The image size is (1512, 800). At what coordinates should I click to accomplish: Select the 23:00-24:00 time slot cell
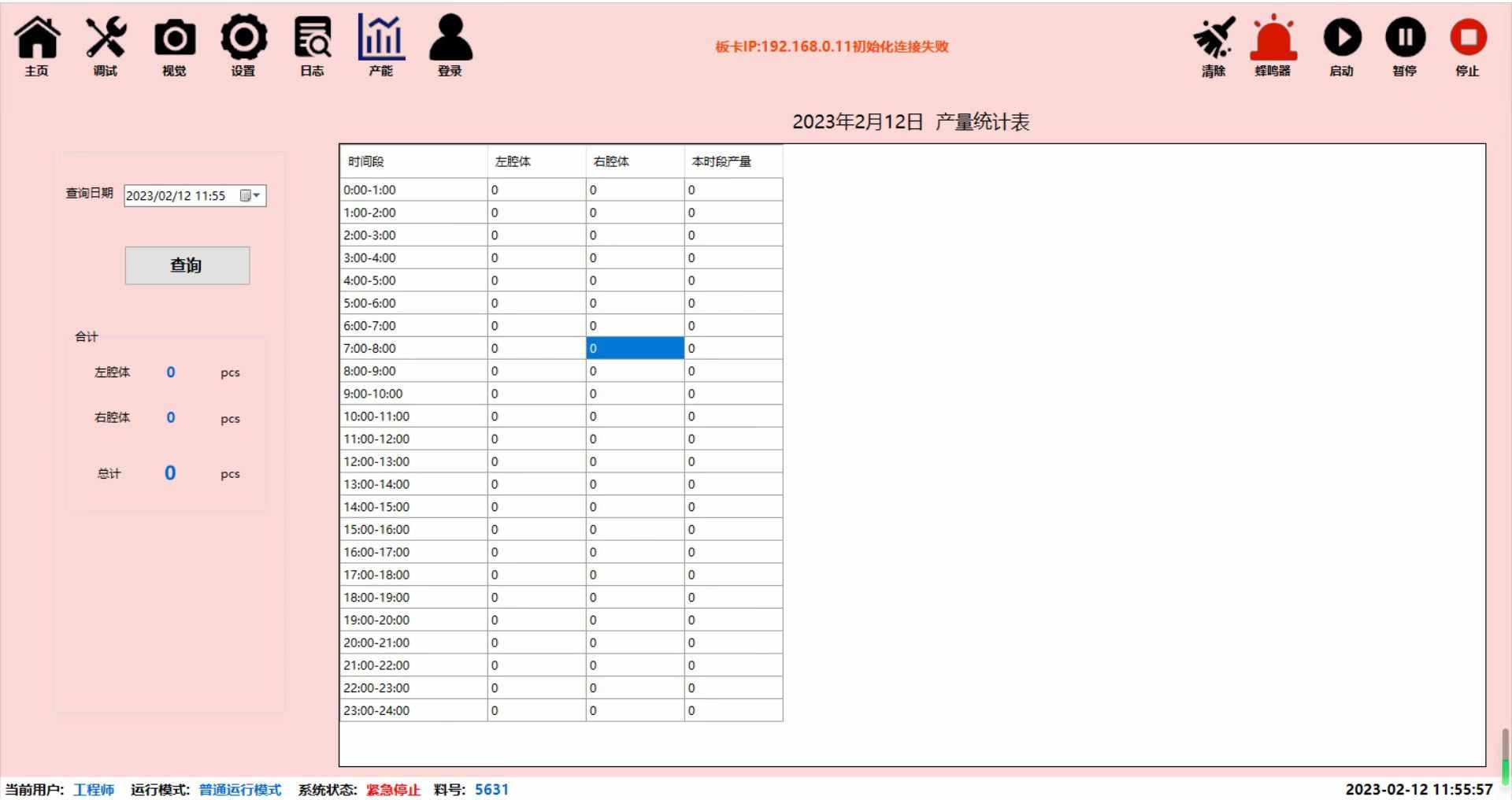tap(413, 710)
